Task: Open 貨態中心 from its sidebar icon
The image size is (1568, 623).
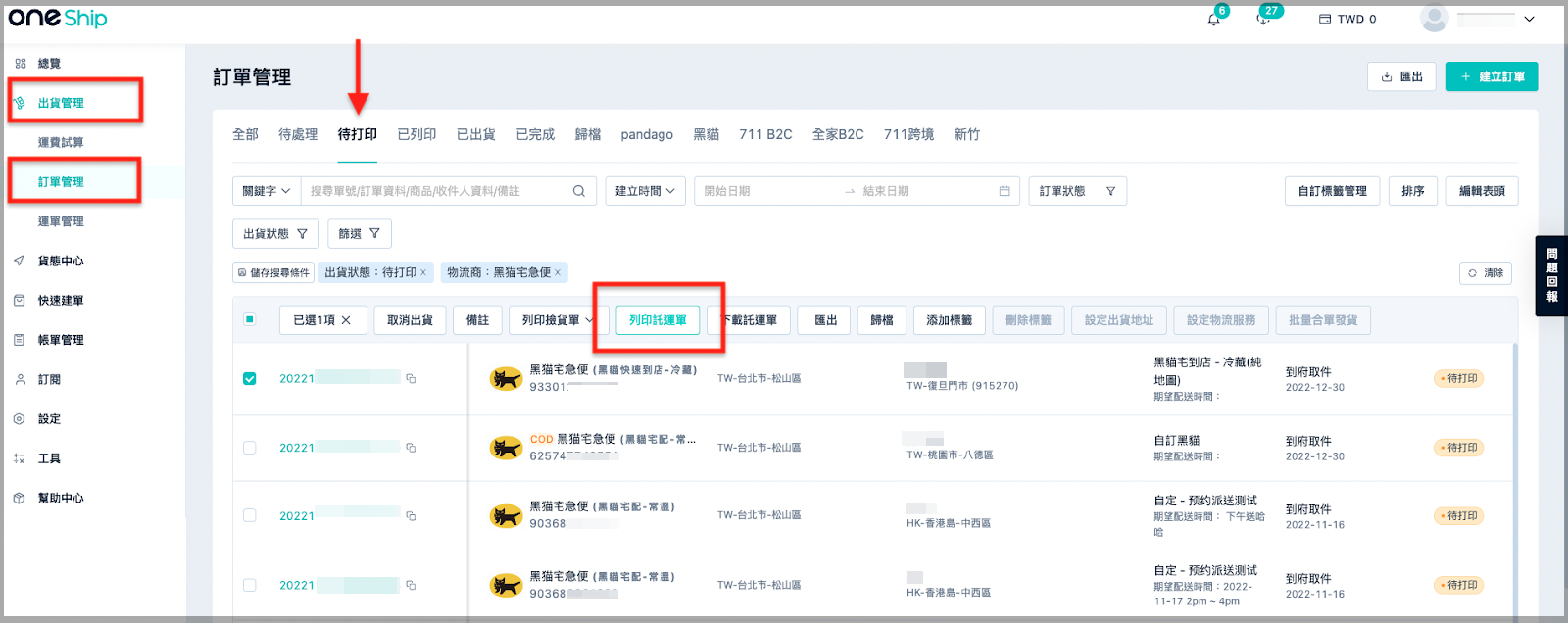Action: point(20,261)
